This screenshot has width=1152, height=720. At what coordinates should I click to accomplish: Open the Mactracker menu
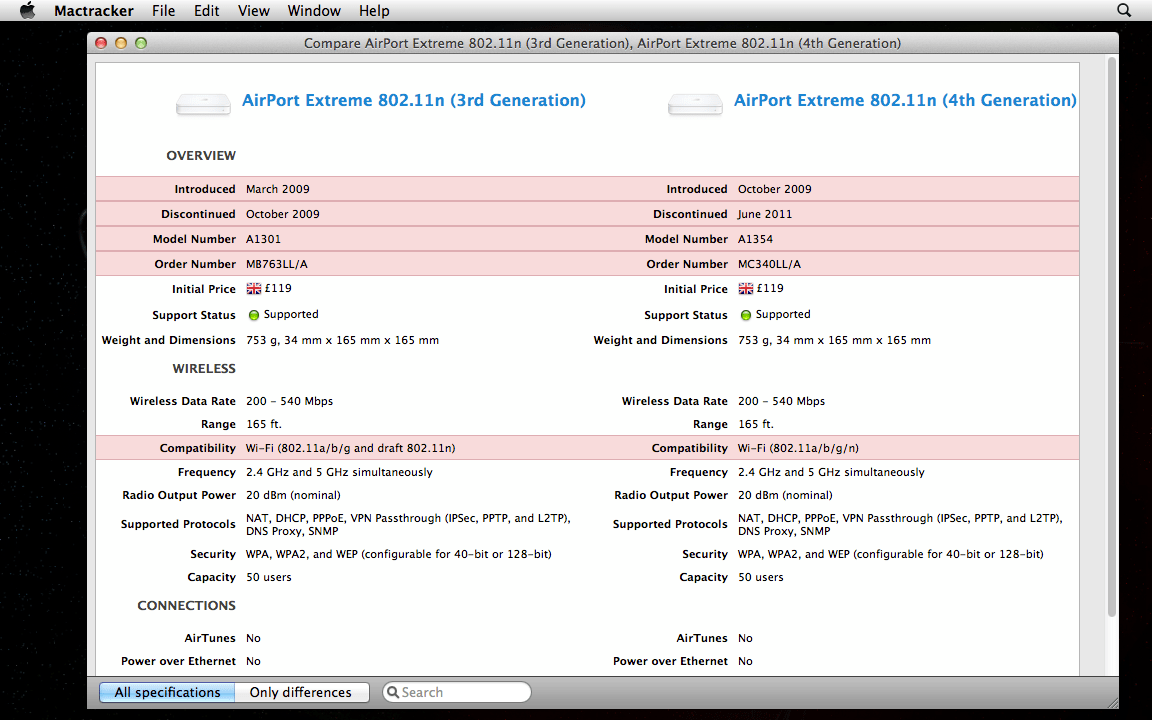93,10
